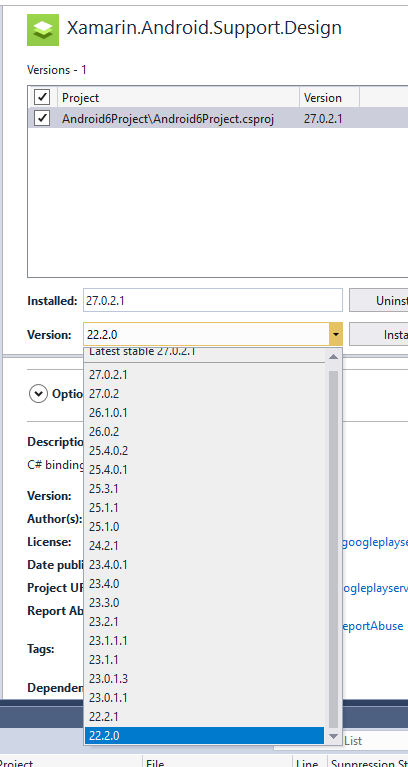Select version 22.2.1 from list

coord(204,717)
